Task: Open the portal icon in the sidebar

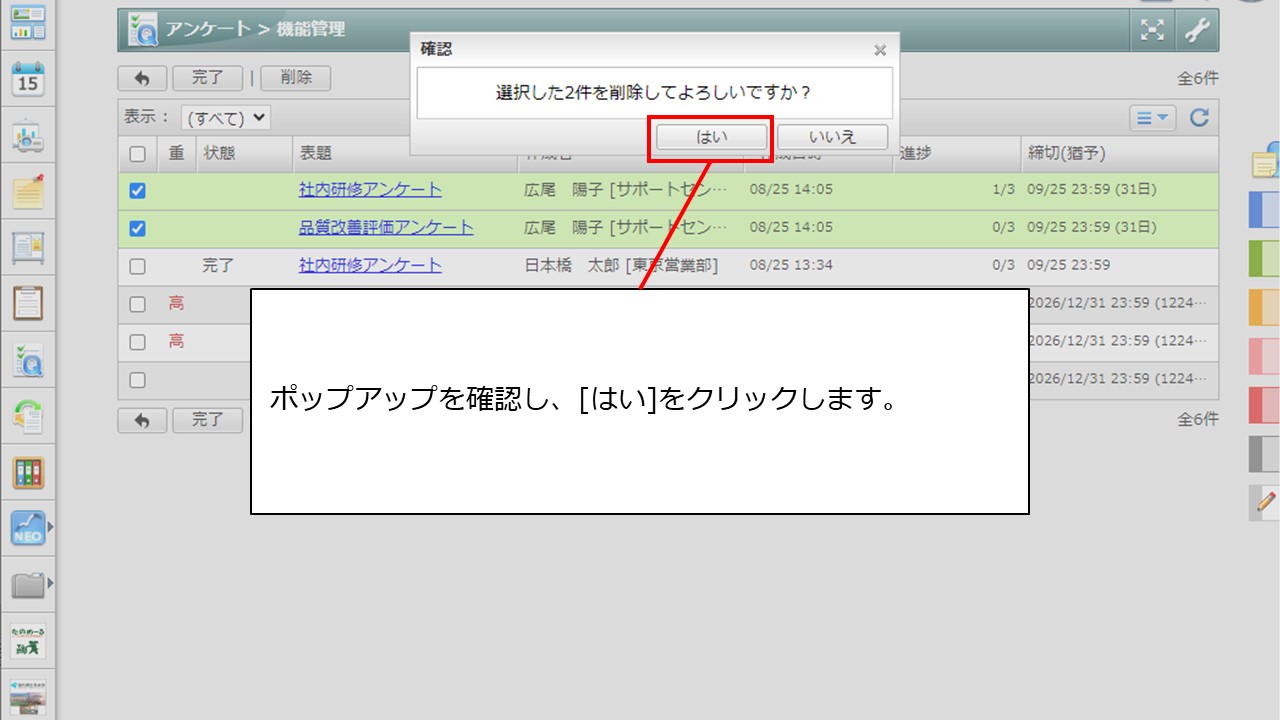Action: pos(28,23)
